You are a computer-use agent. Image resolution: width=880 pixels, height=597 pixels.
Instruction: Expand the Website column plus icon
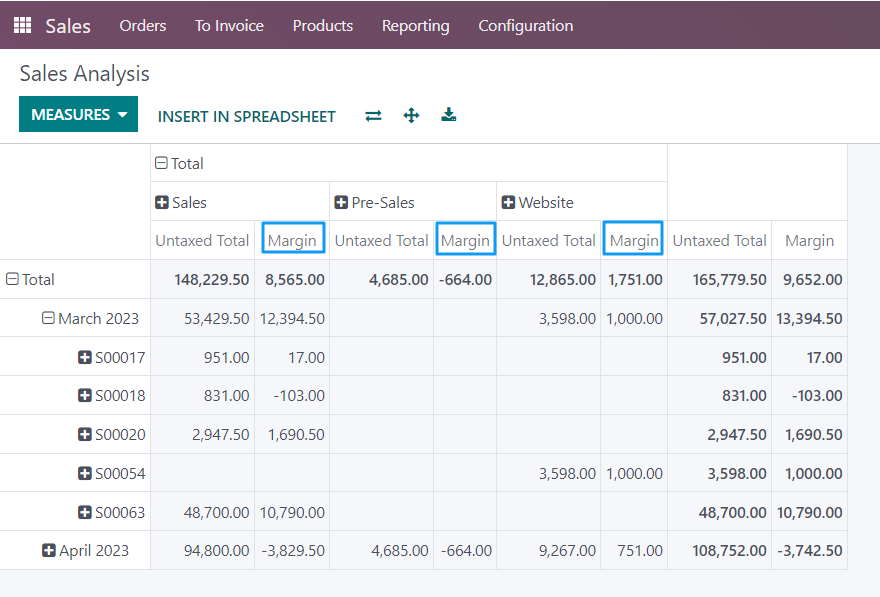tap(508, 202)
